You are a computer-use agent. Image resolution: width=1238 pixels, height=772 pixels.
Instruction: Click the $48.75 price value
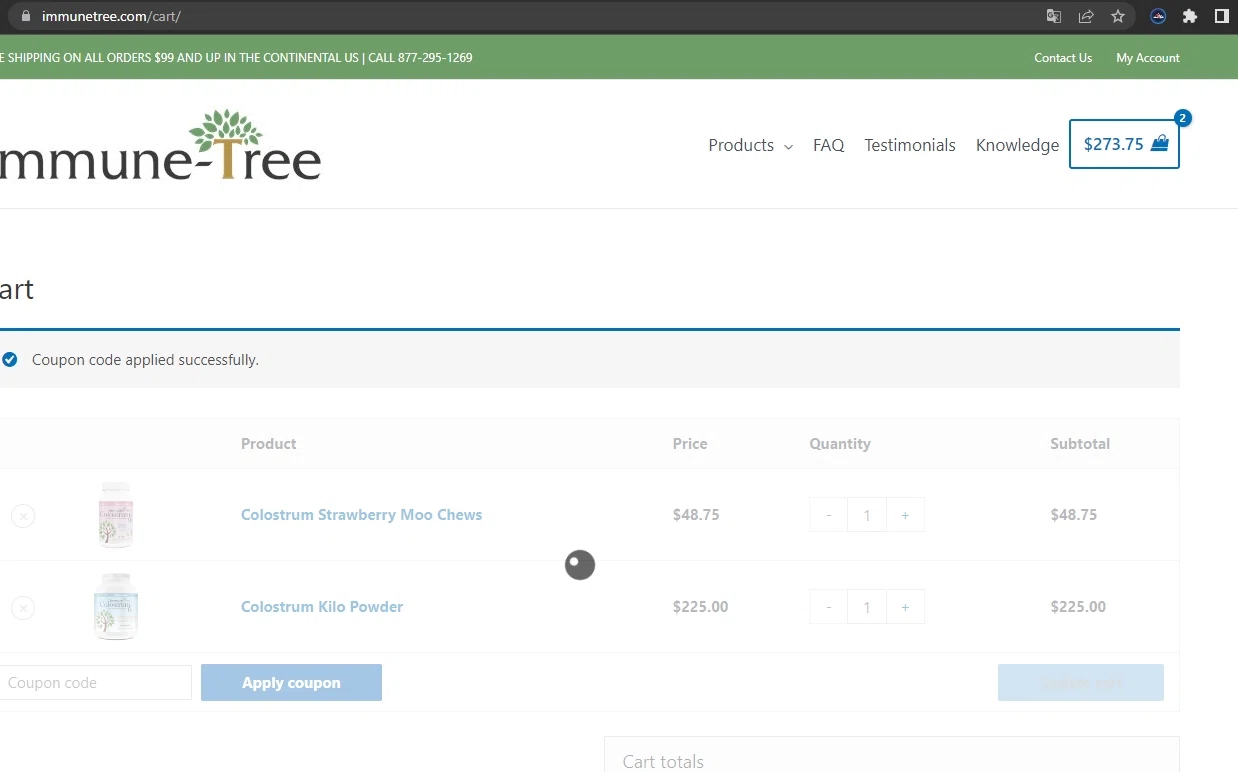pyautogui.click(x=696, y=515)
